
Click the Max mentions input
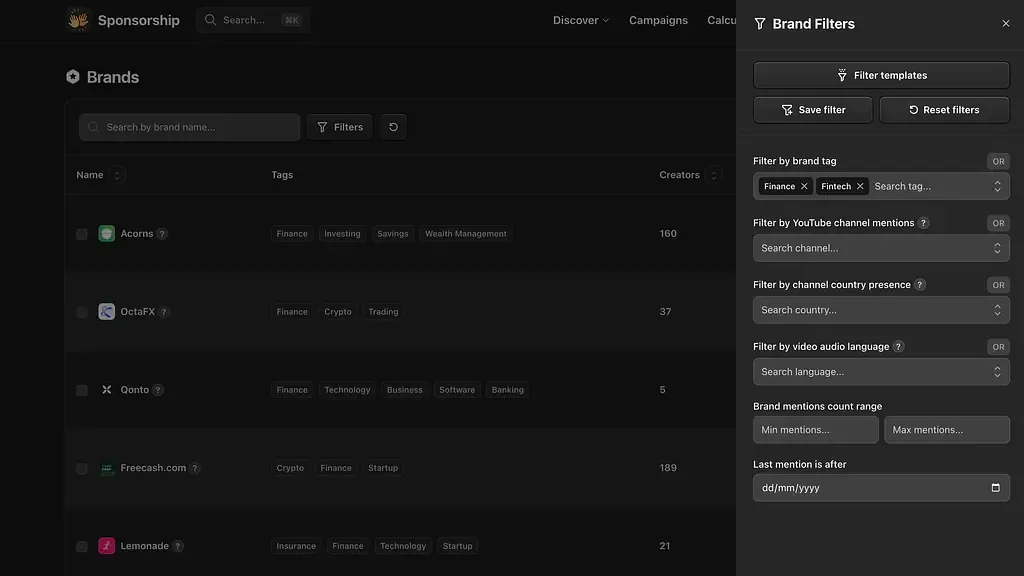(946, 430)
